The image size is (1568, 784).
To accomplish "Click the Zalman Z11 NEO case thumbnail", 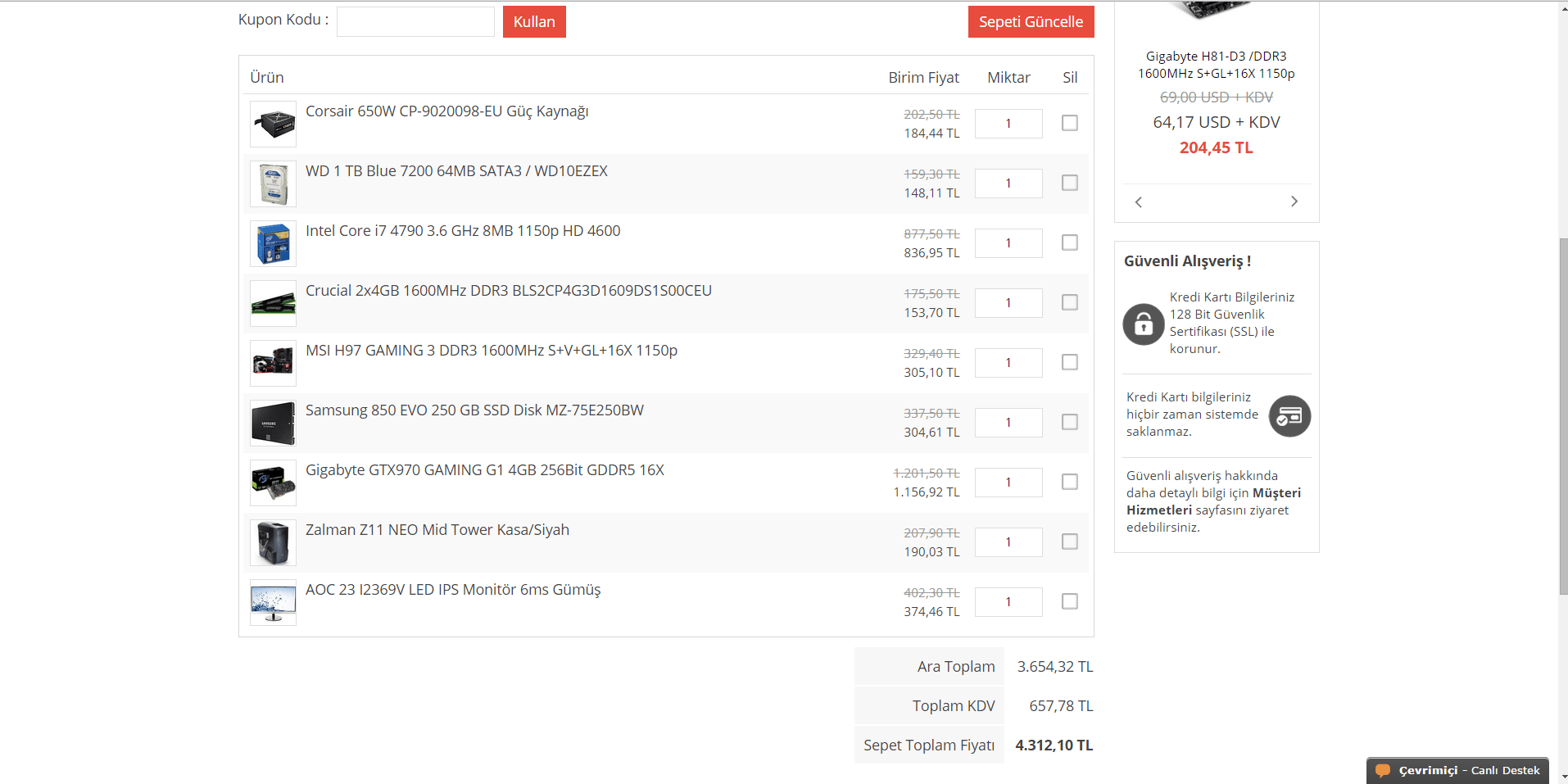I will [x=273, y=542].
